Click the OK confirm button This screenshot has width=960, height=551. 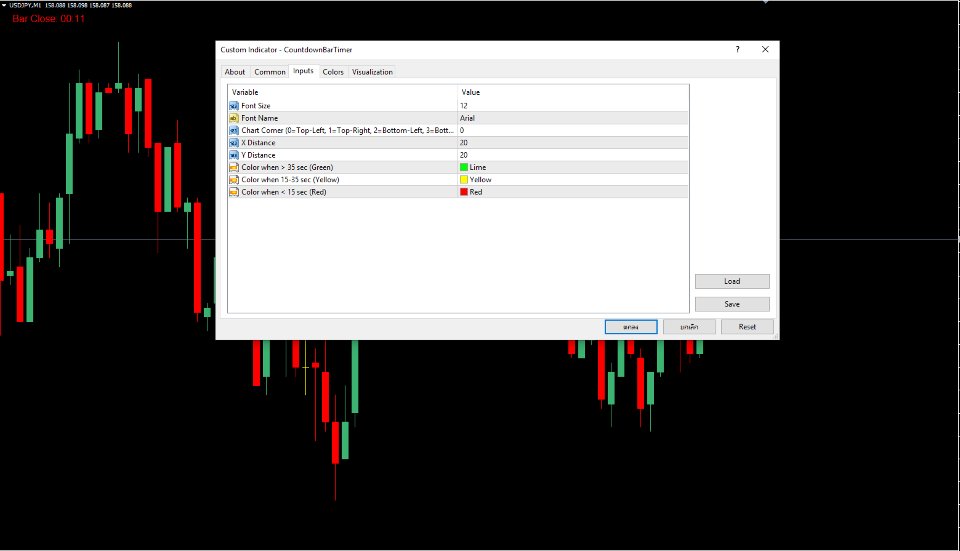[631, 327]
